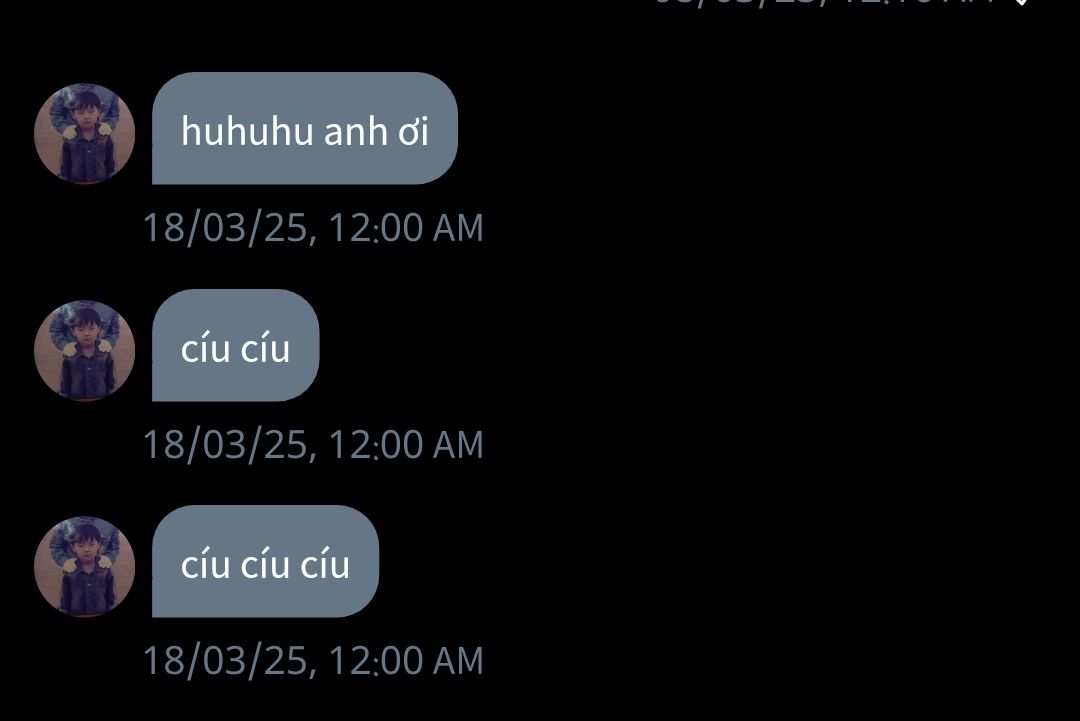Select the "cíu cíu cíu" message bubble

pos(265,561)
